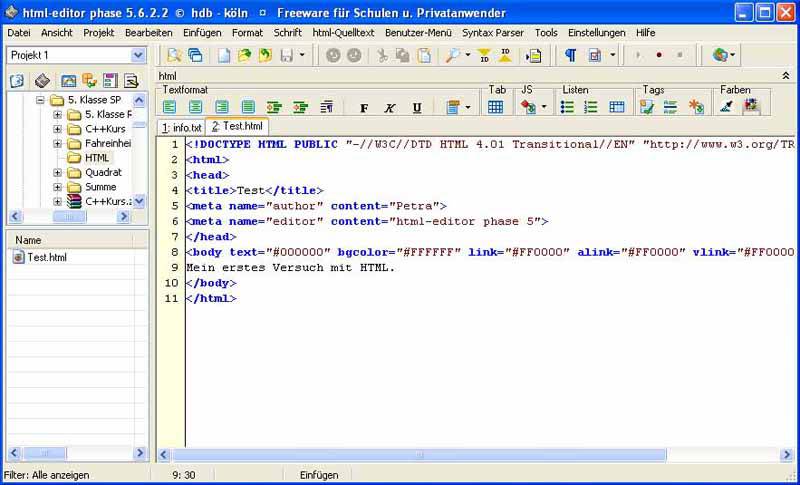800x485 pixels.
Task: Click the new blank document icon
Action: click(224, 55)
